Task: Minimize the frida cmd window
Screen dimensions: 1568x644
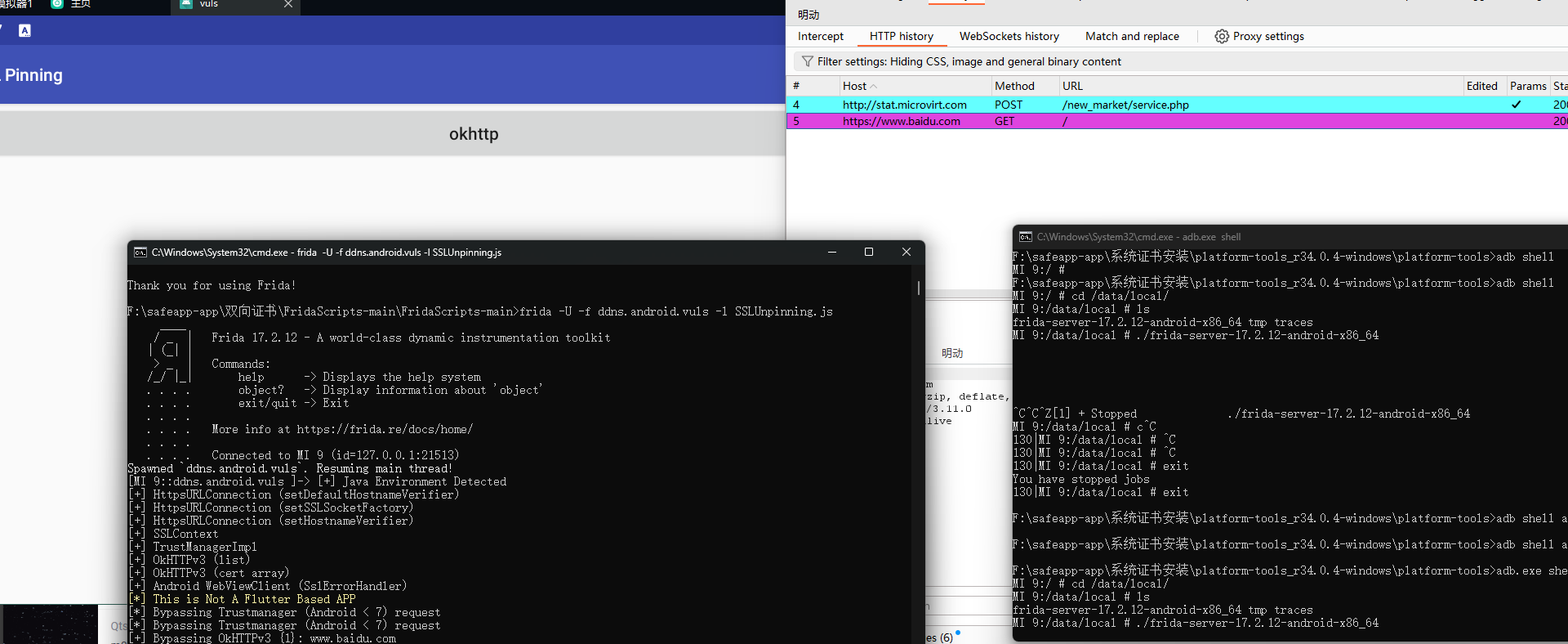Action: (832, 252)
